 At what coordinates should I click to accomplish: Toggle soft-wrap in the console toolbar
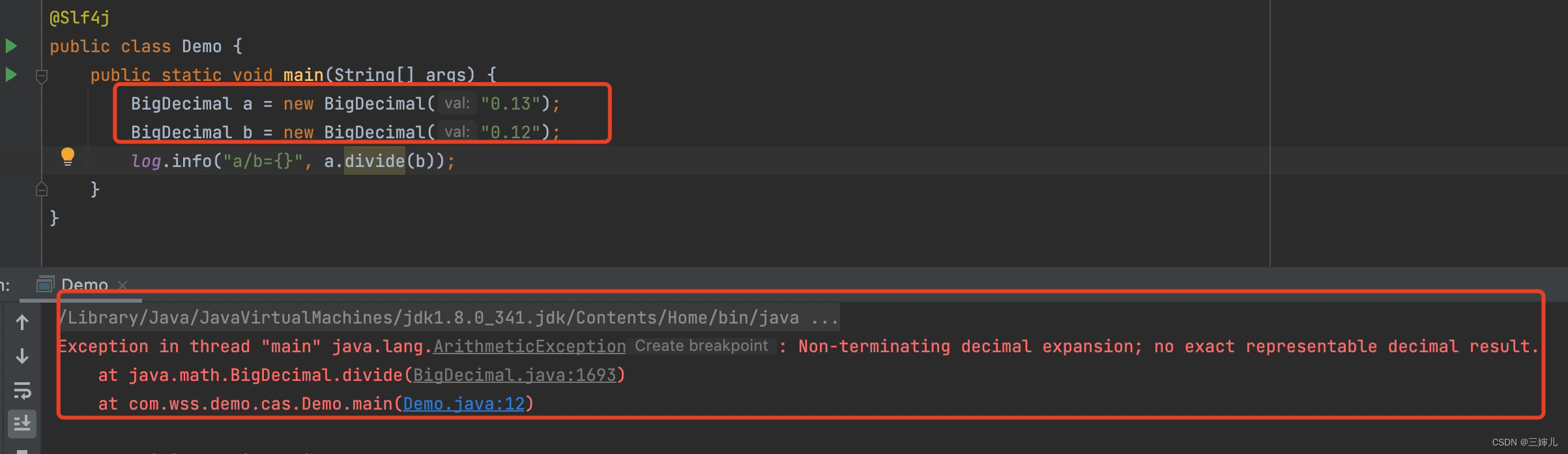pyautogui.click(x=22, y=391)
